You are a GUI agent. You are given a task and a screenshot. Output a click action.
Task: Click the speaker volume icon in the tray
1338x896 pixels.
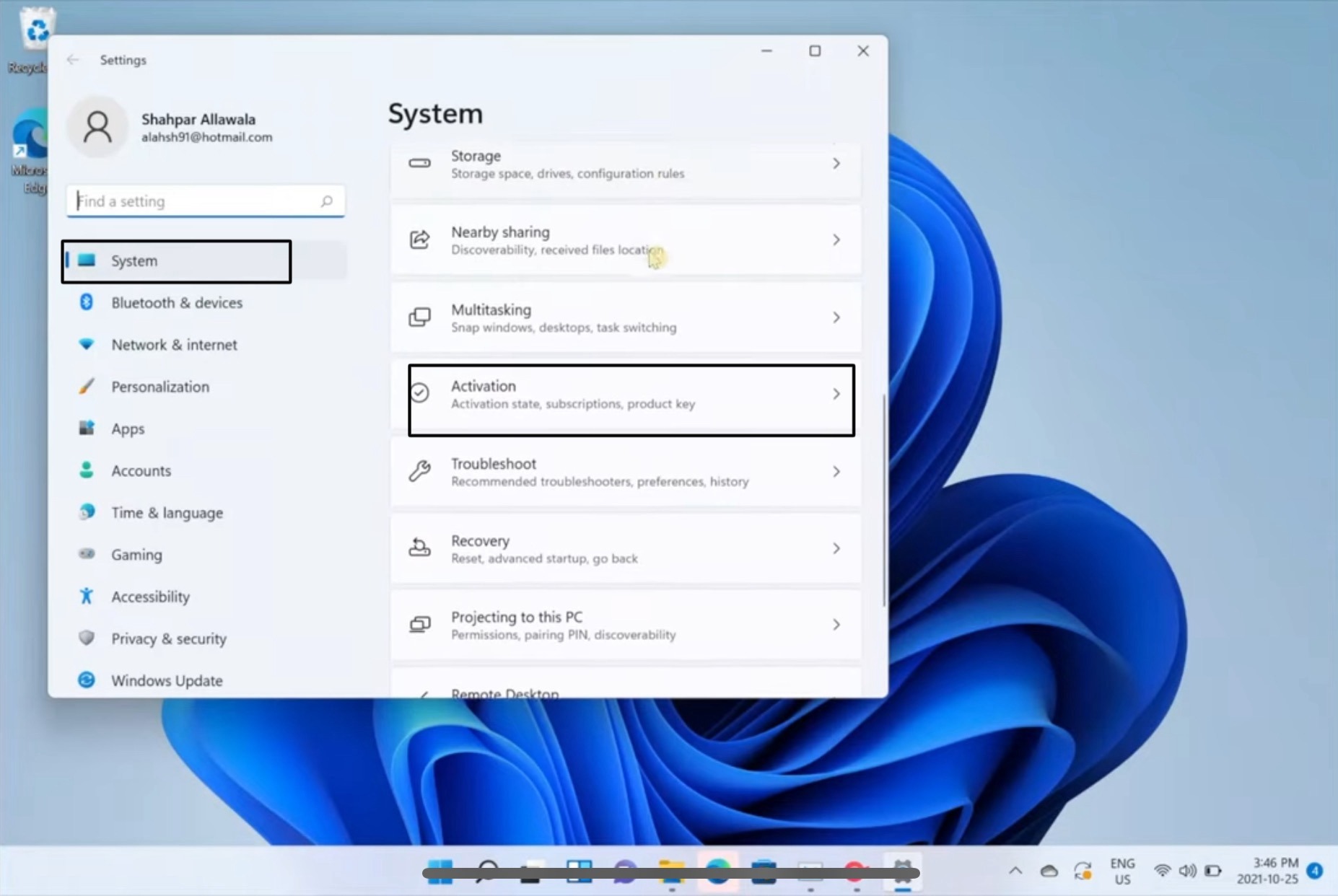click(1186, 871)
